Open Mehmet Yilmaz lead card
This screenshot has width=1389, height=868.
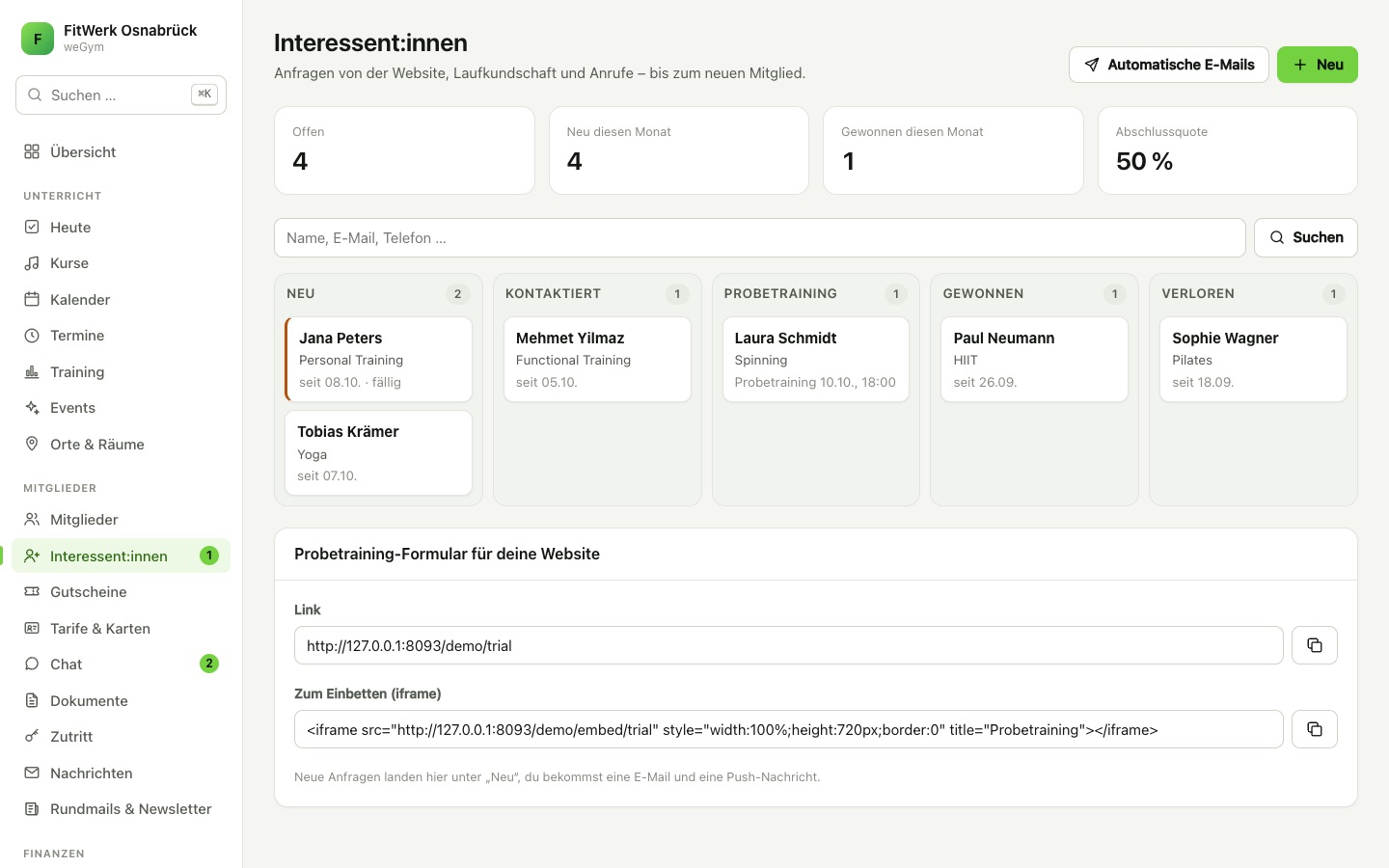[597, 359]
